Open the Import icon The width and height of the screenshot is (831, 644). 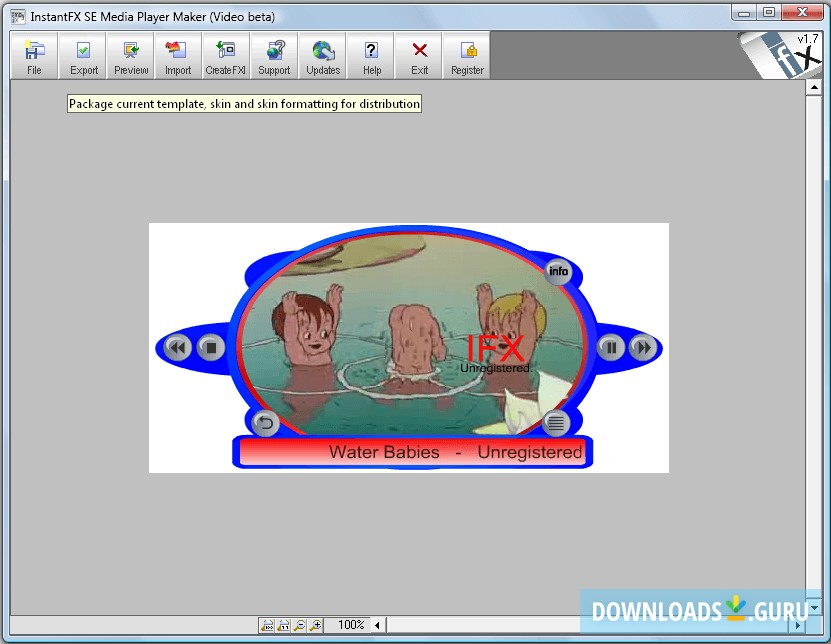pyautogui.click(x=177, y=55)
